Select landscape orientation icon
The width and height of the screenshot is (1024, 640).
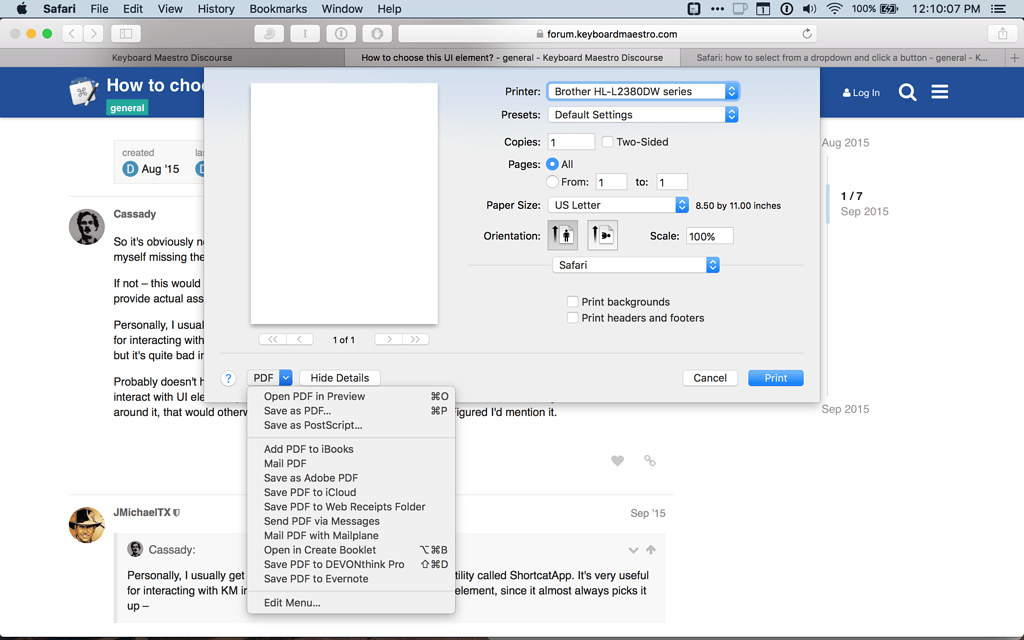(x=602, y=236)
